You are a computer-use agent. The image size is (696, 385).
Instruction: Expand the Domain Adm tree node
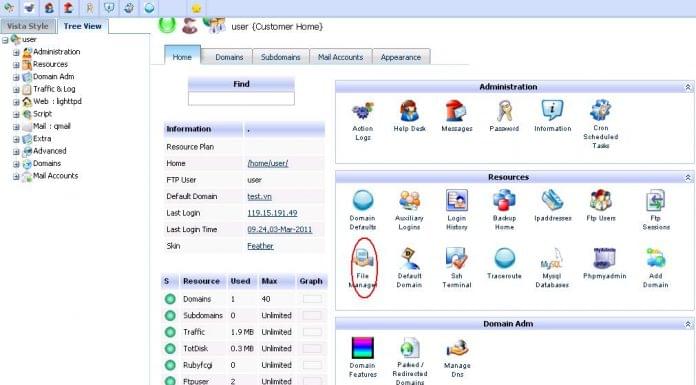pos(16,77)
